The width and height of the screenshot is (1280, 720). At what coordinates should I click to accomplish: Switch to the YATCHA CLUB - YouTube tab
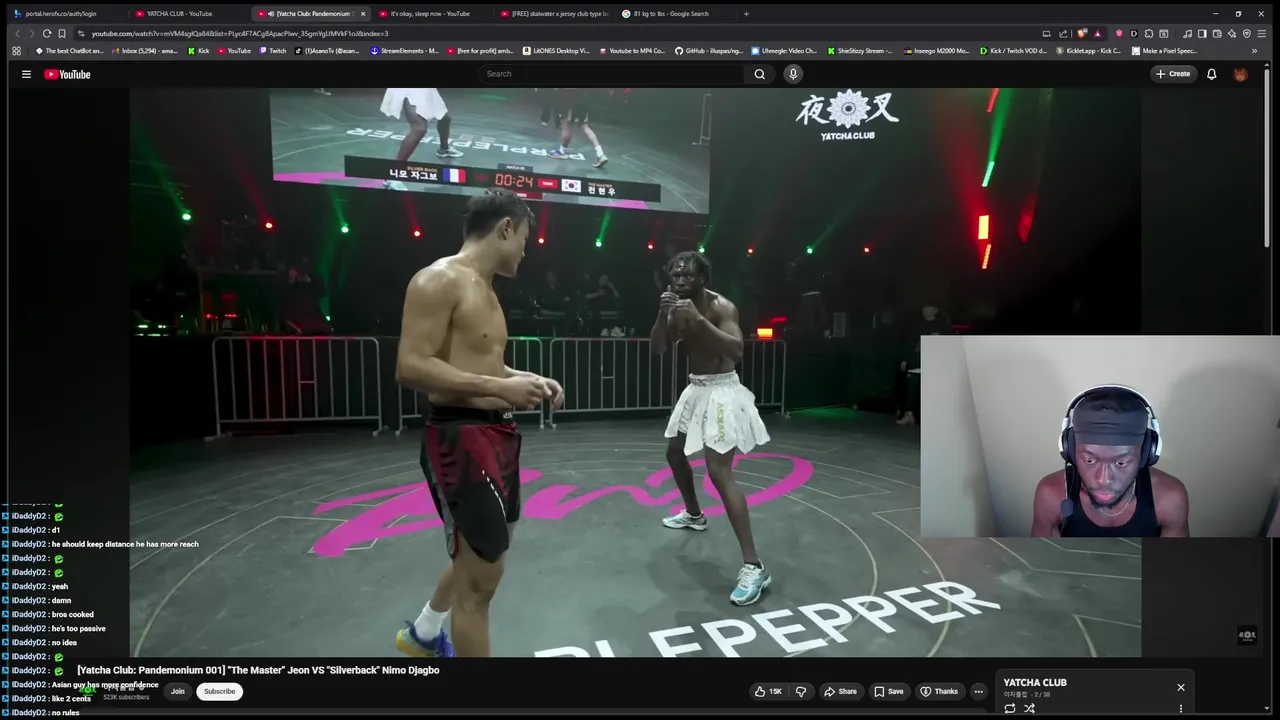pyautogui.click(x=186, y=14)
